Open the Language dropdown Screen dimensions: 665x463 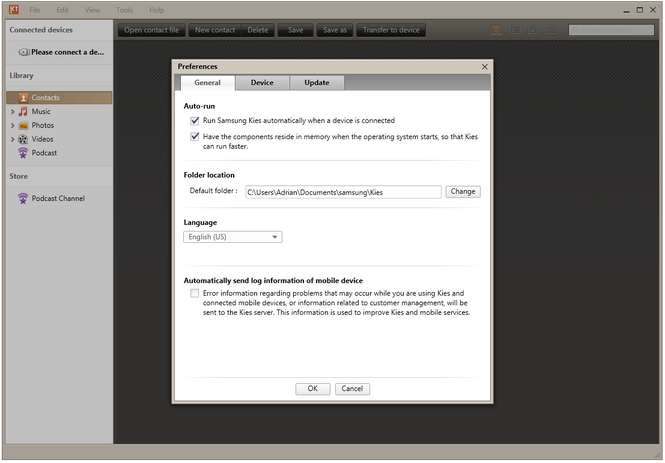(233, 237)
